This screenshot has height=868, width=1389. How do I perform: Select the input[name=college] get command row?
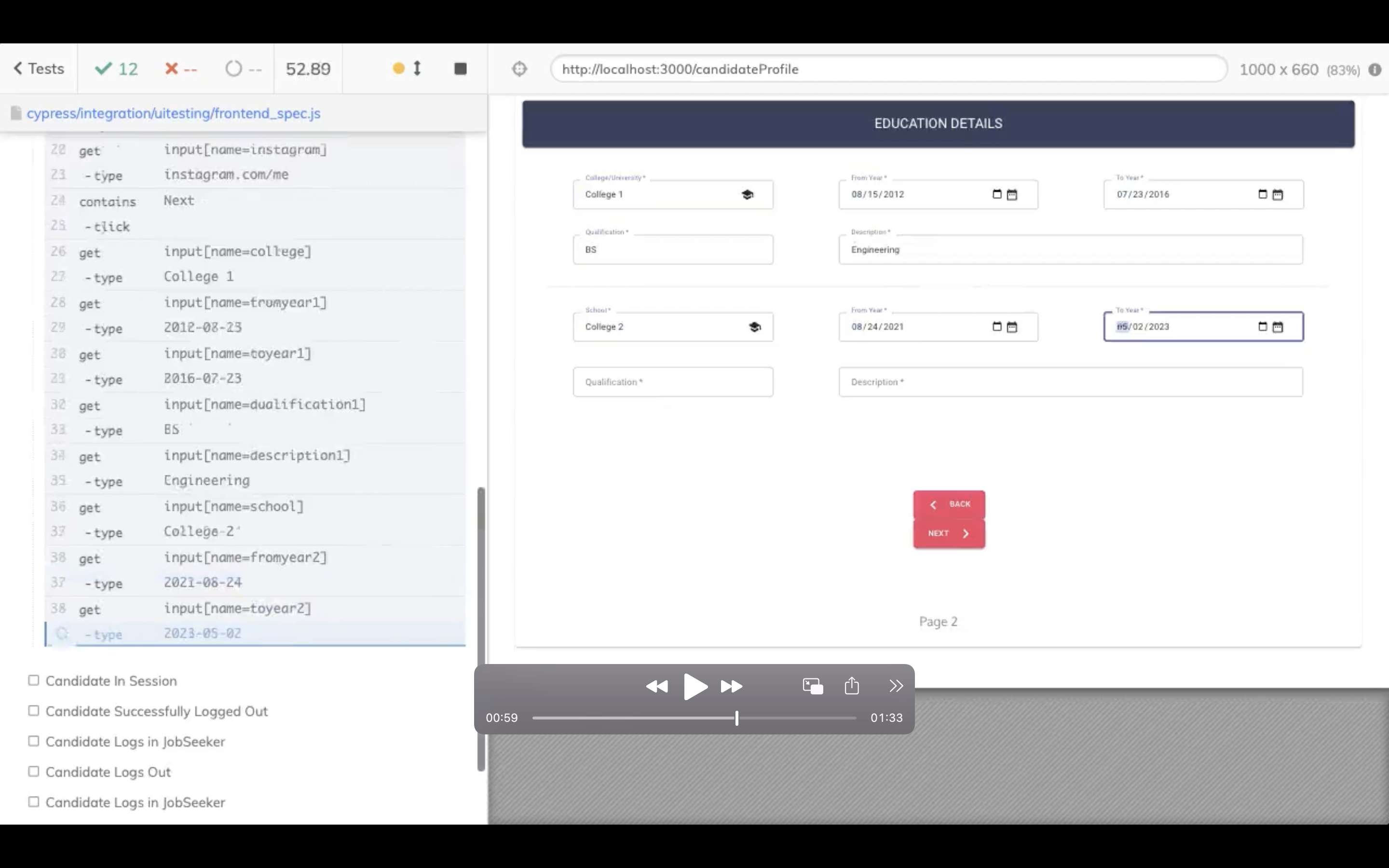[x=237, y=252]
